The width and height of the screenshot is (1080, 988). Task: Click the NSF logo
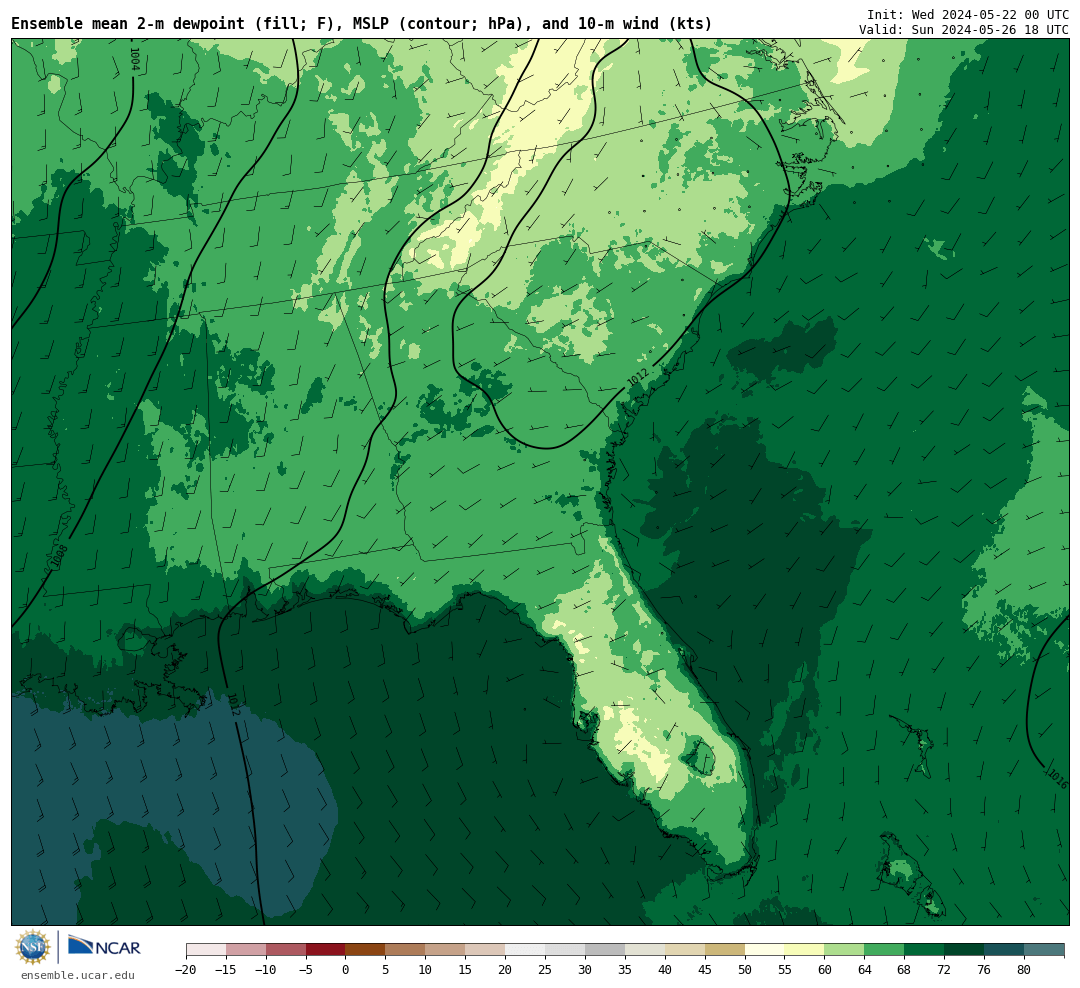[x=32, y=947]
